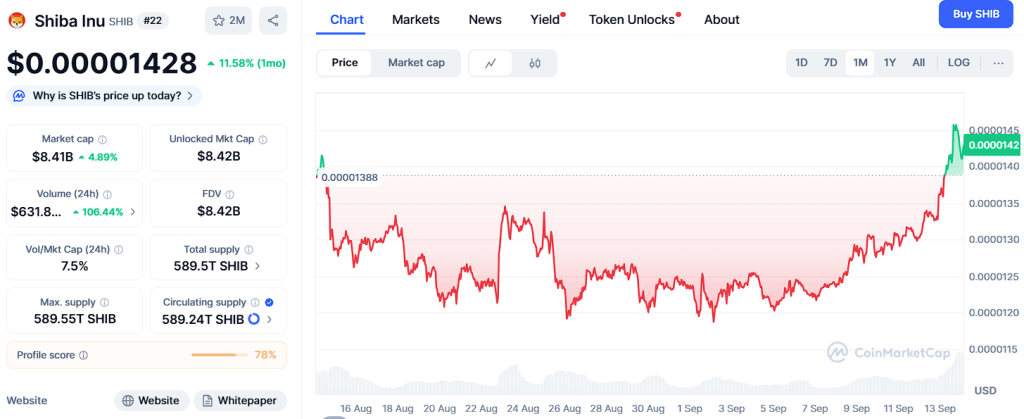Viewport: 1024px width, 419px height.
Task: Open the chart more options ellipsis
Action: 999,63
